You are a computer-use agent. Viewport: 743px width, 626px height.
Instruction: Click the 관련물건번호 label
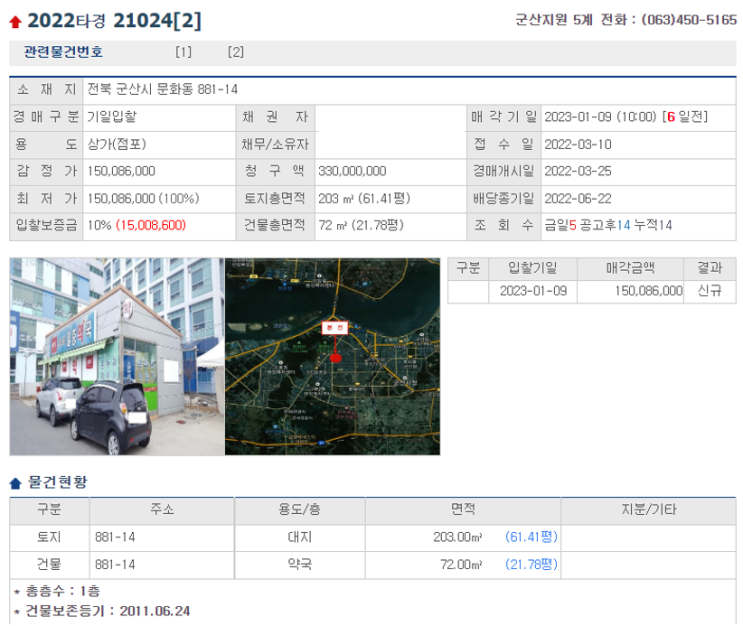[x=63, y=52]
